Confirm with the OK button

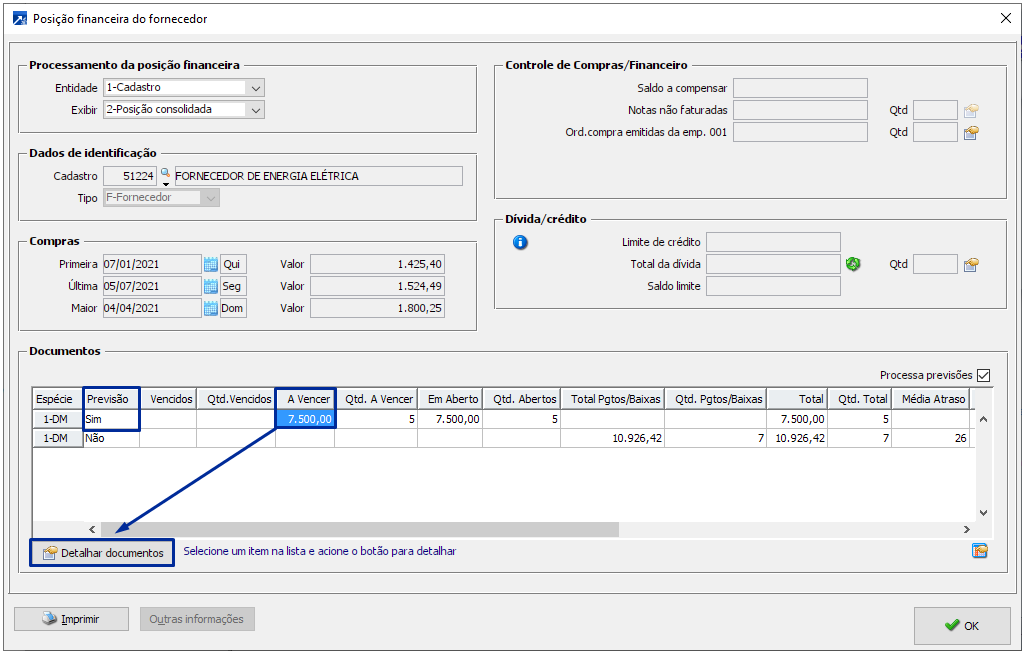click(961, 625)
